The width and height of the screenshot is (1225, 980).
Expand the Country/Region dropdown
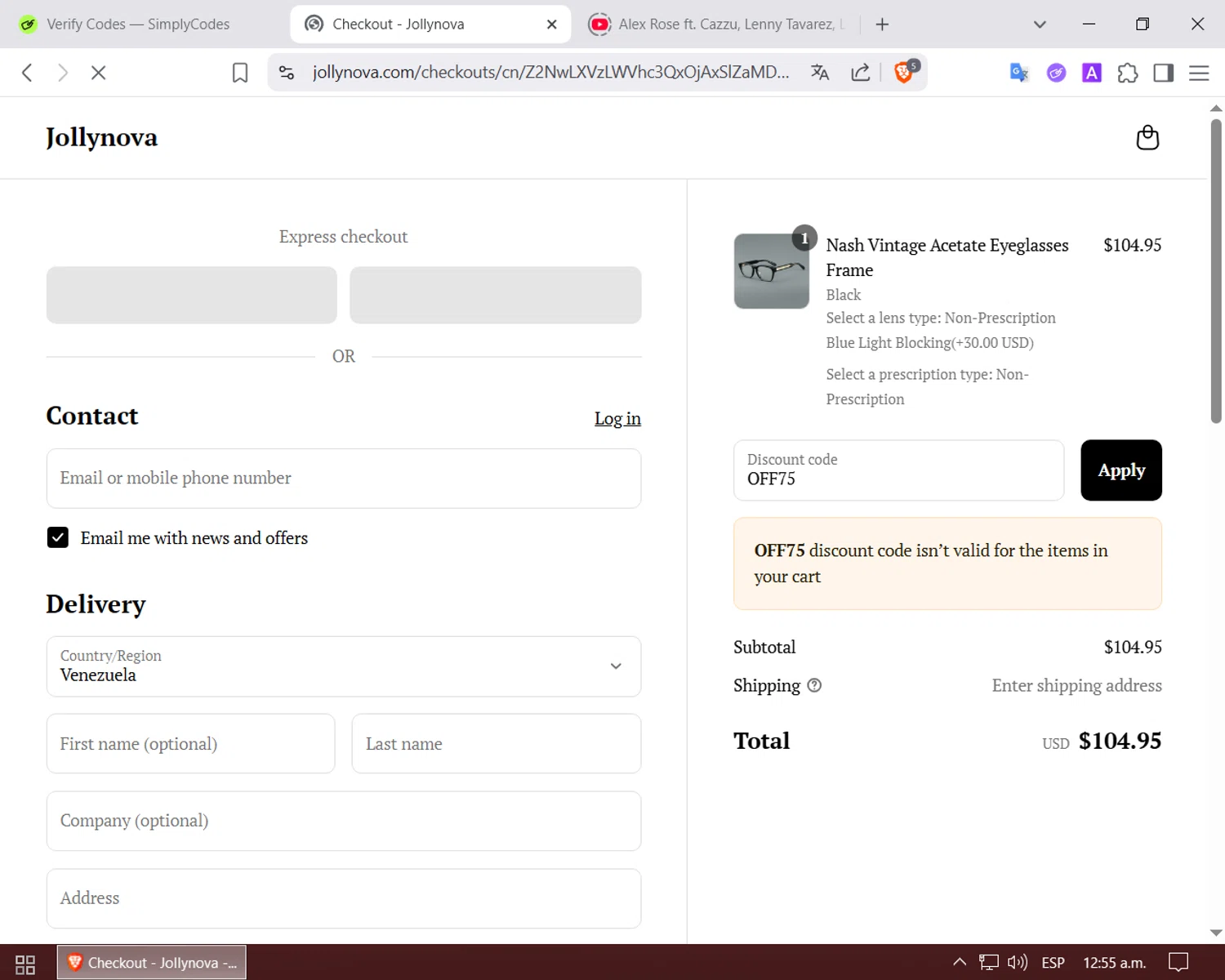344,666
